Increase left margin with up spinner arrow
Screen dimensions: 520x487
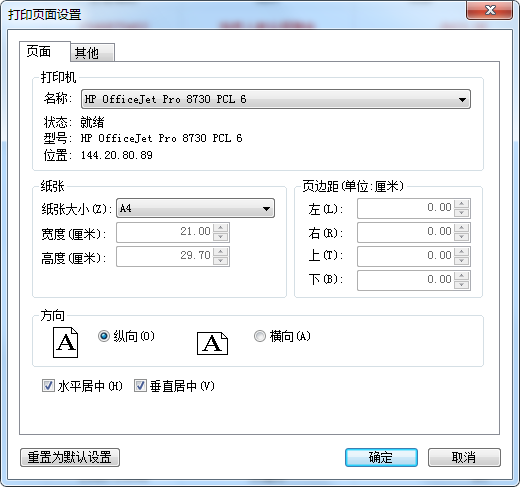pyautogui.click(x=462, y=204)
